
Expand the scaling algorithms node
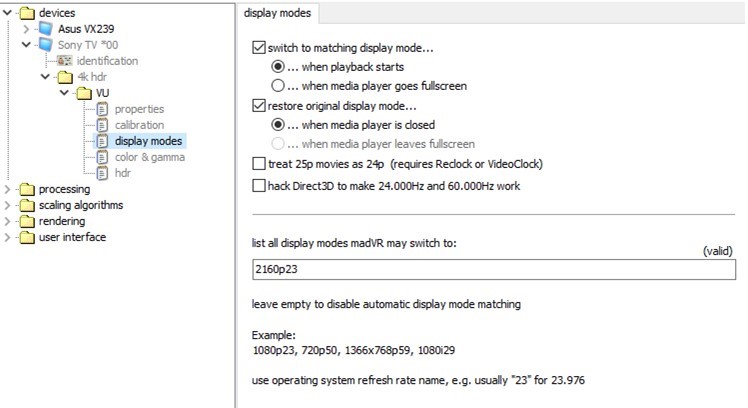7,205
